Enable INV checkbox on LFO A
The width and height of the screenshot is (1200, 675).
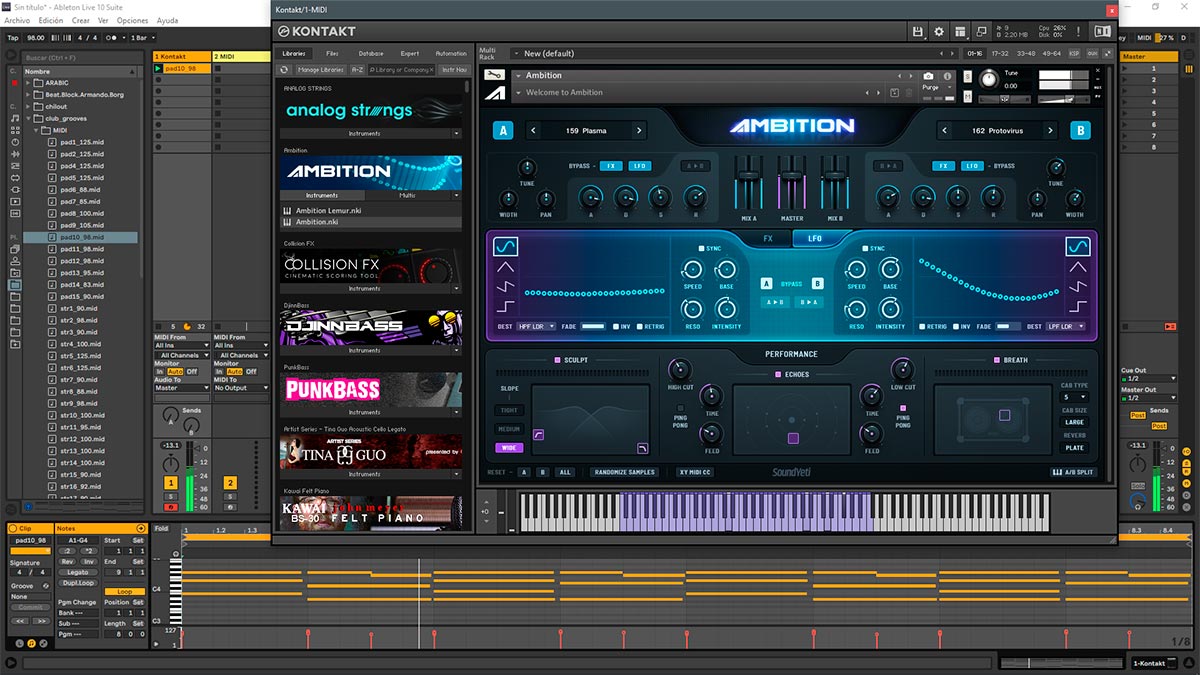615,326
